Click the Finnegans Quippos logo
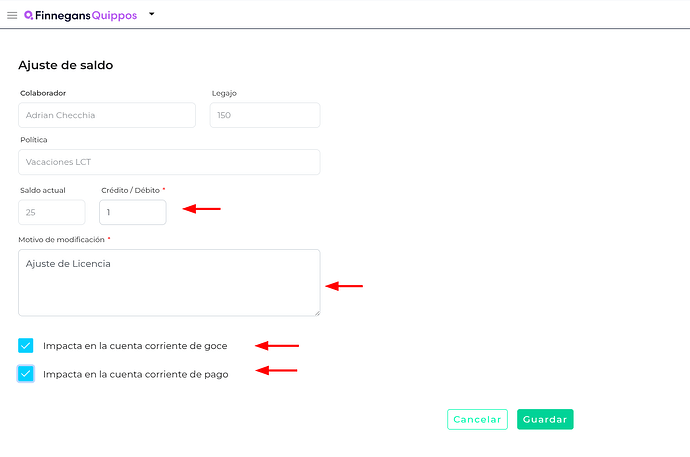 pos(79,15)
